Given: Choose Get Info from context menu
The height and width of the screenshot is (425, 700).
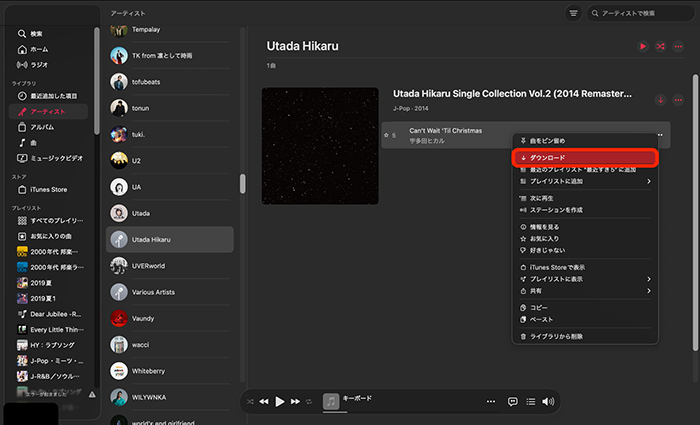Looking at the screenshot, I should point(585,227).
